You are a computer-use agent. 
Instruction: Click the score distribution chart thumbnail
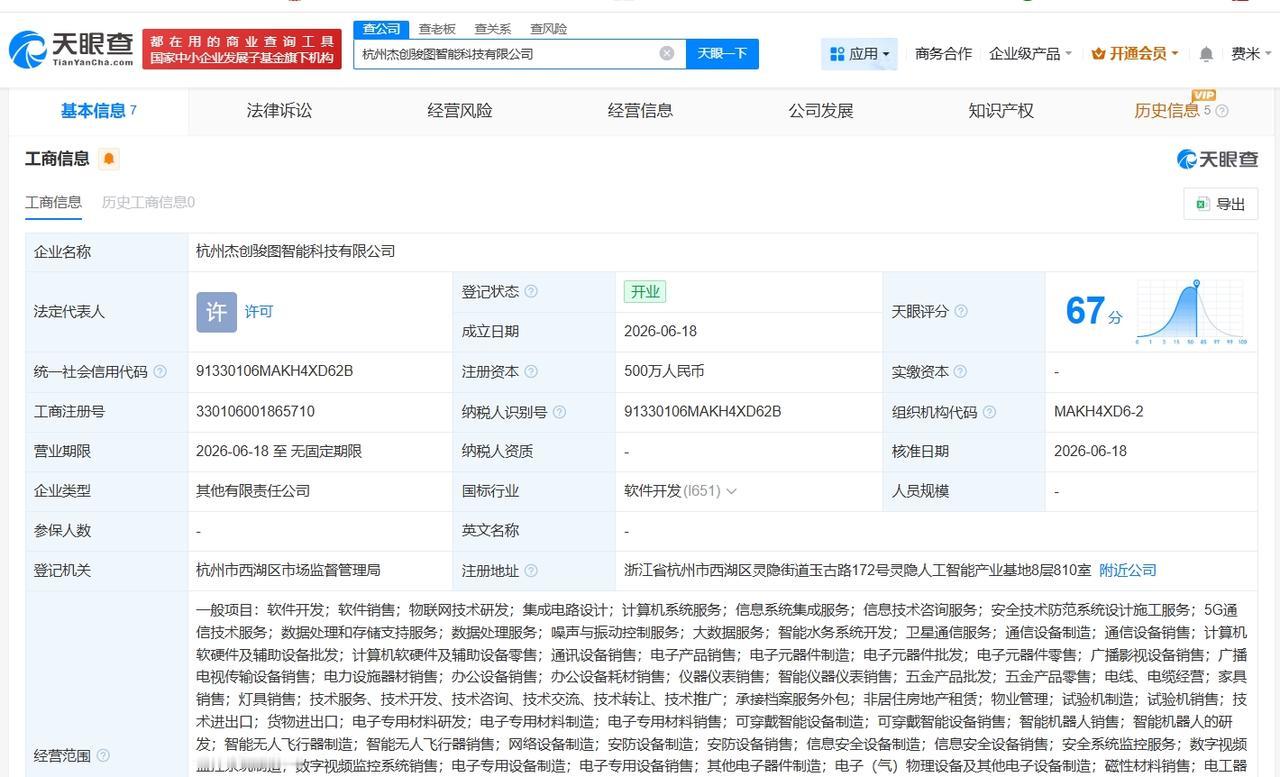point(1191,312)
